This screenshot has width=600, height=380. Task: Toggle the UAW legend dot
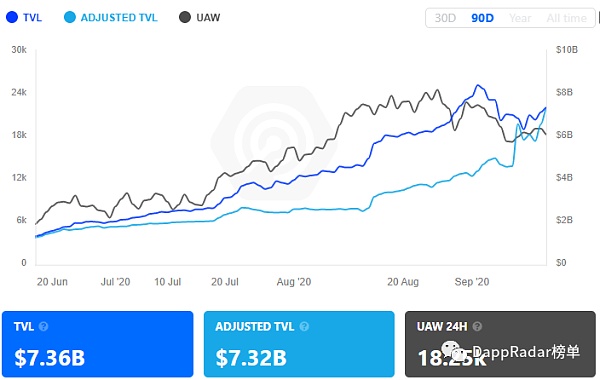click(185, 17)
